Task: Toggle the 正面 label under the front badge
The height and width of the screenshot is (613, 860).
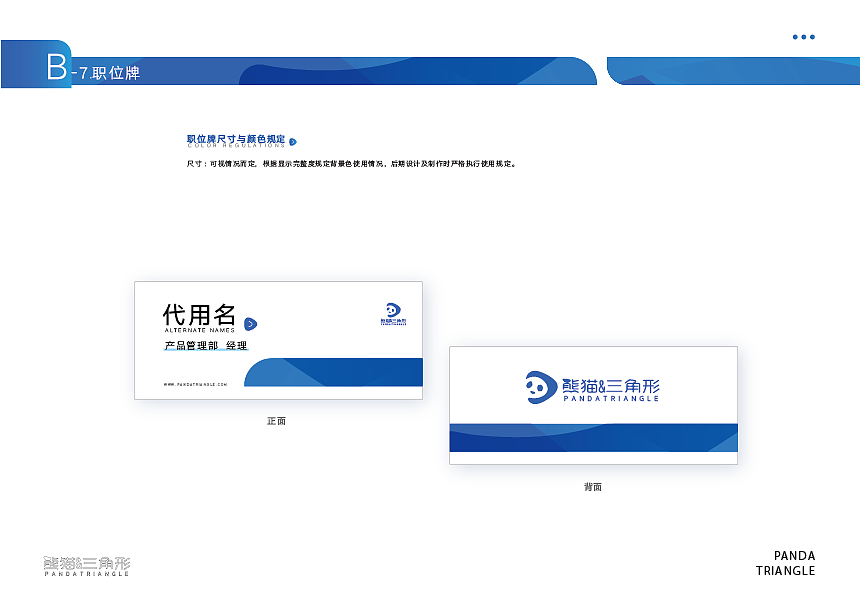Action: 277,422
